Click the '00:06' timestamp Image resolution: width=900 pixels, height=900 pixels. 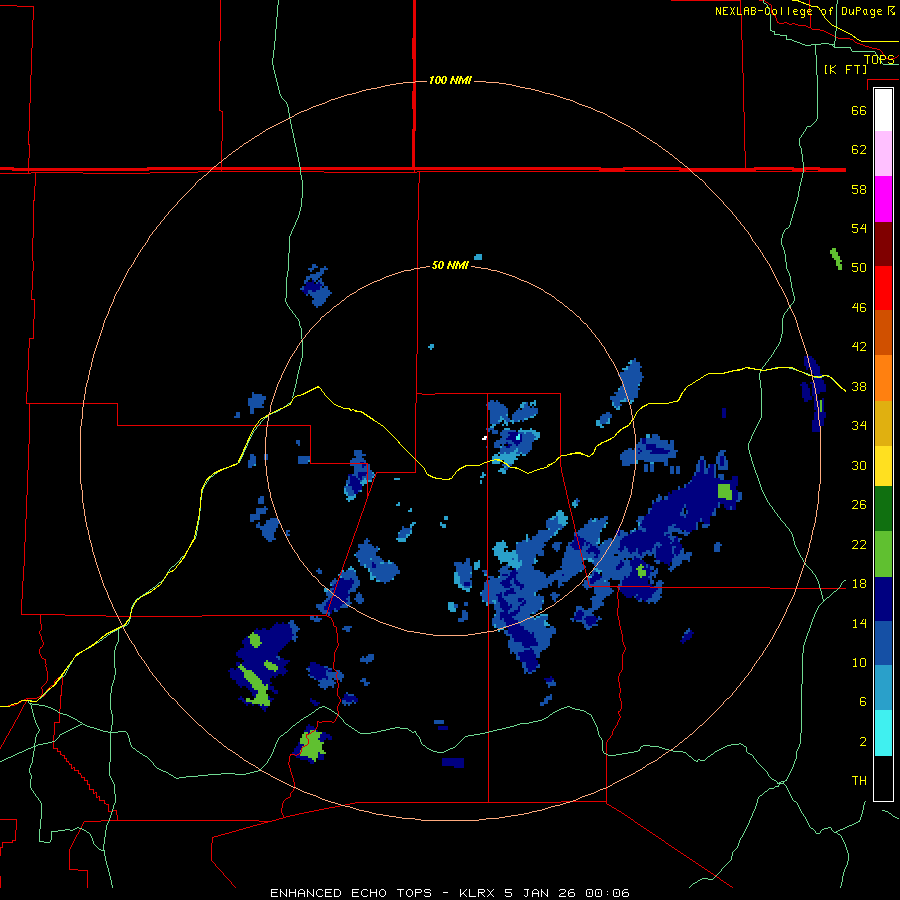pos(607,893)
